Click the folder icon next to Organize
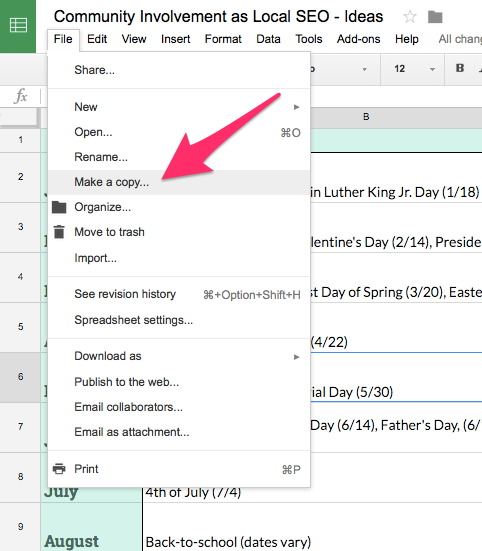The height and width of the screenshot is (551, 482). click(x=59, y=207)
